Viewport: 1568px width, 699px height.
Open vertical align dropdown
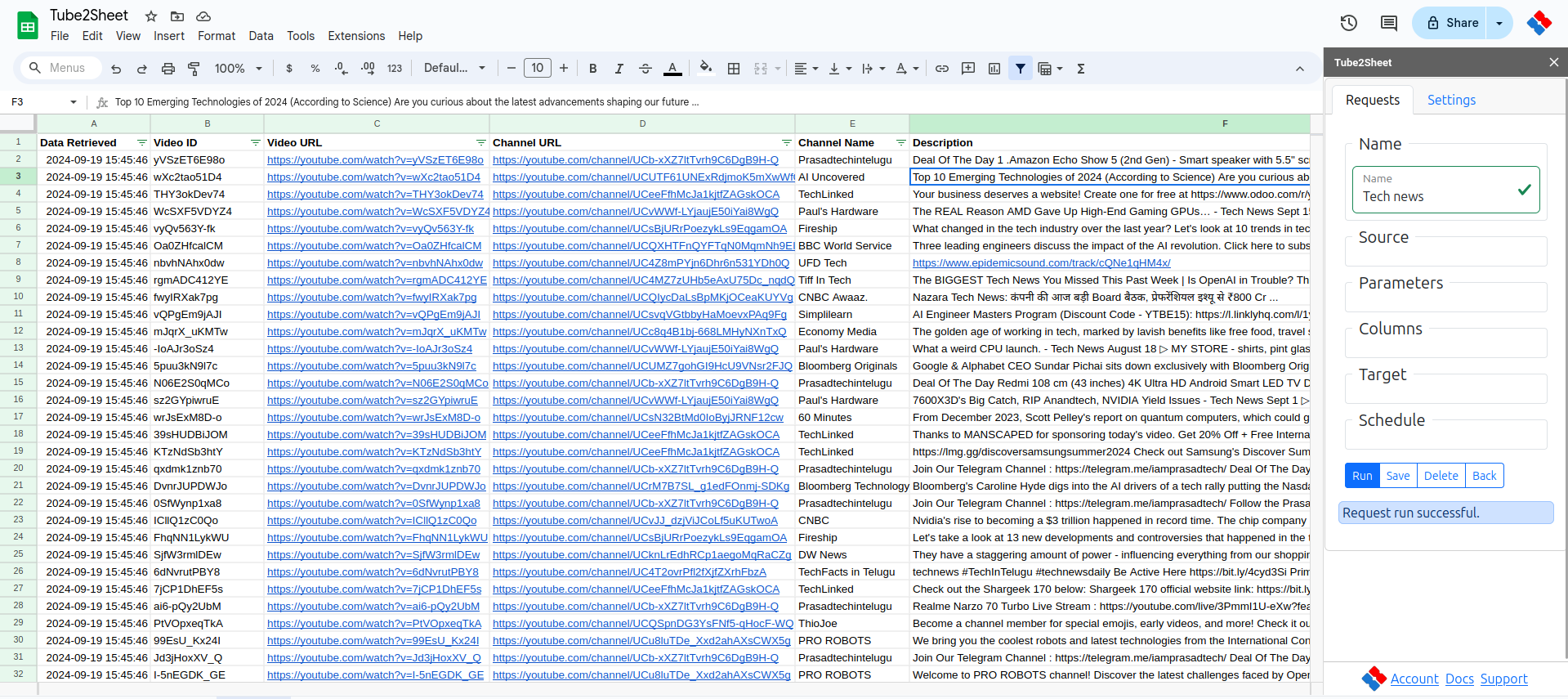(x=840, y=69)
